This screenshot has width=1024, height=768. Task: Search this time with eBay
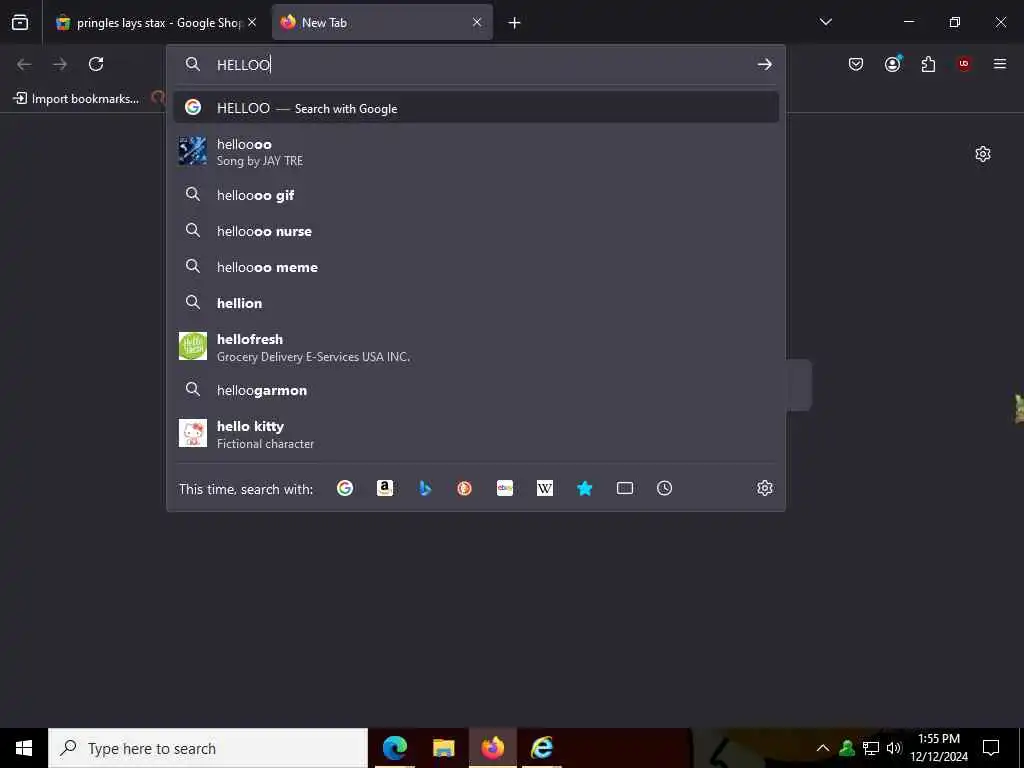pyautogui.click(x=505, y=488)
